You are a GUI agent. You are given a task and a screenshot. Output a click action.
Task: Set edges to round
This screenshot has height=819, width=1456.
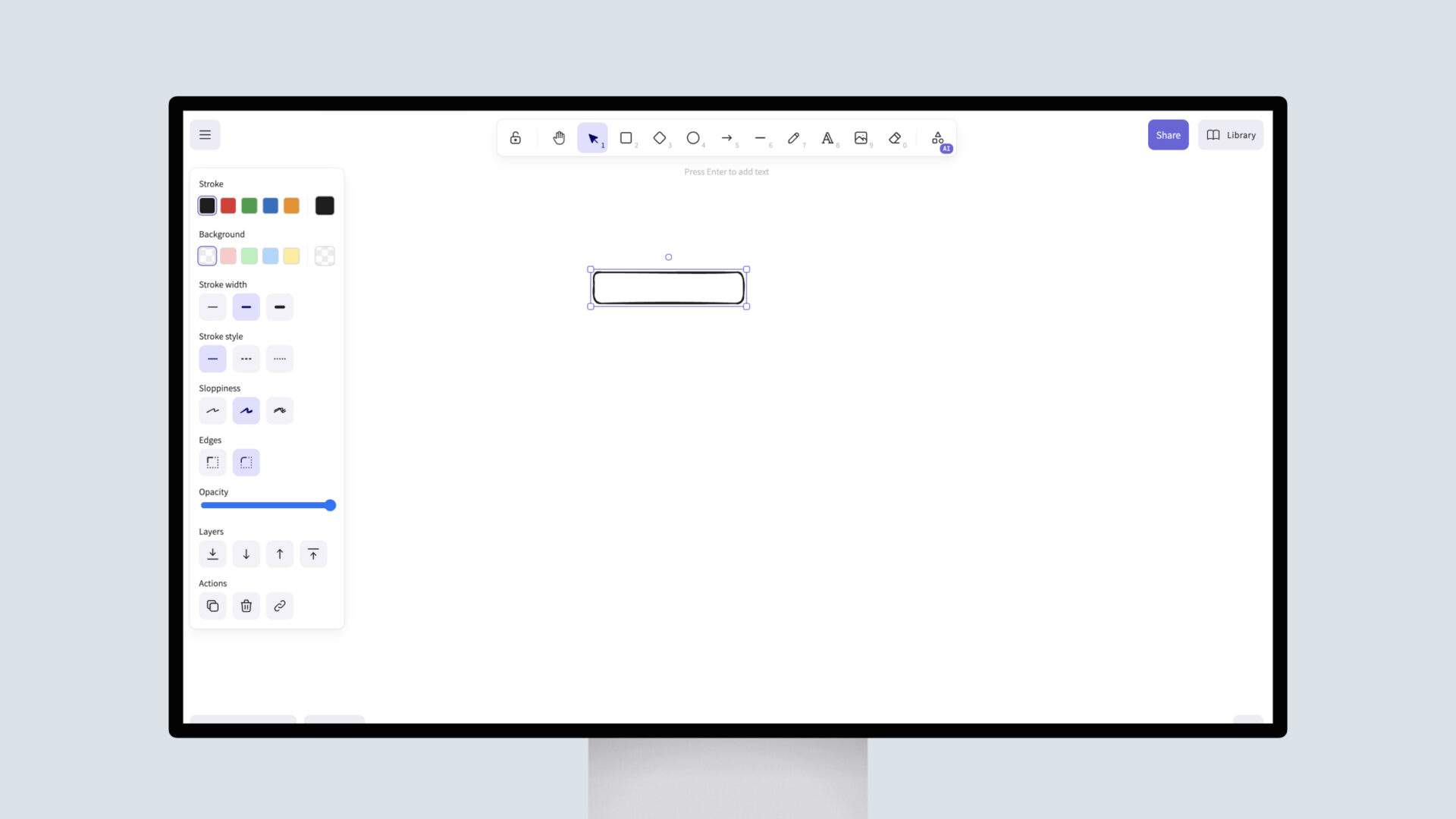(246, 463)
